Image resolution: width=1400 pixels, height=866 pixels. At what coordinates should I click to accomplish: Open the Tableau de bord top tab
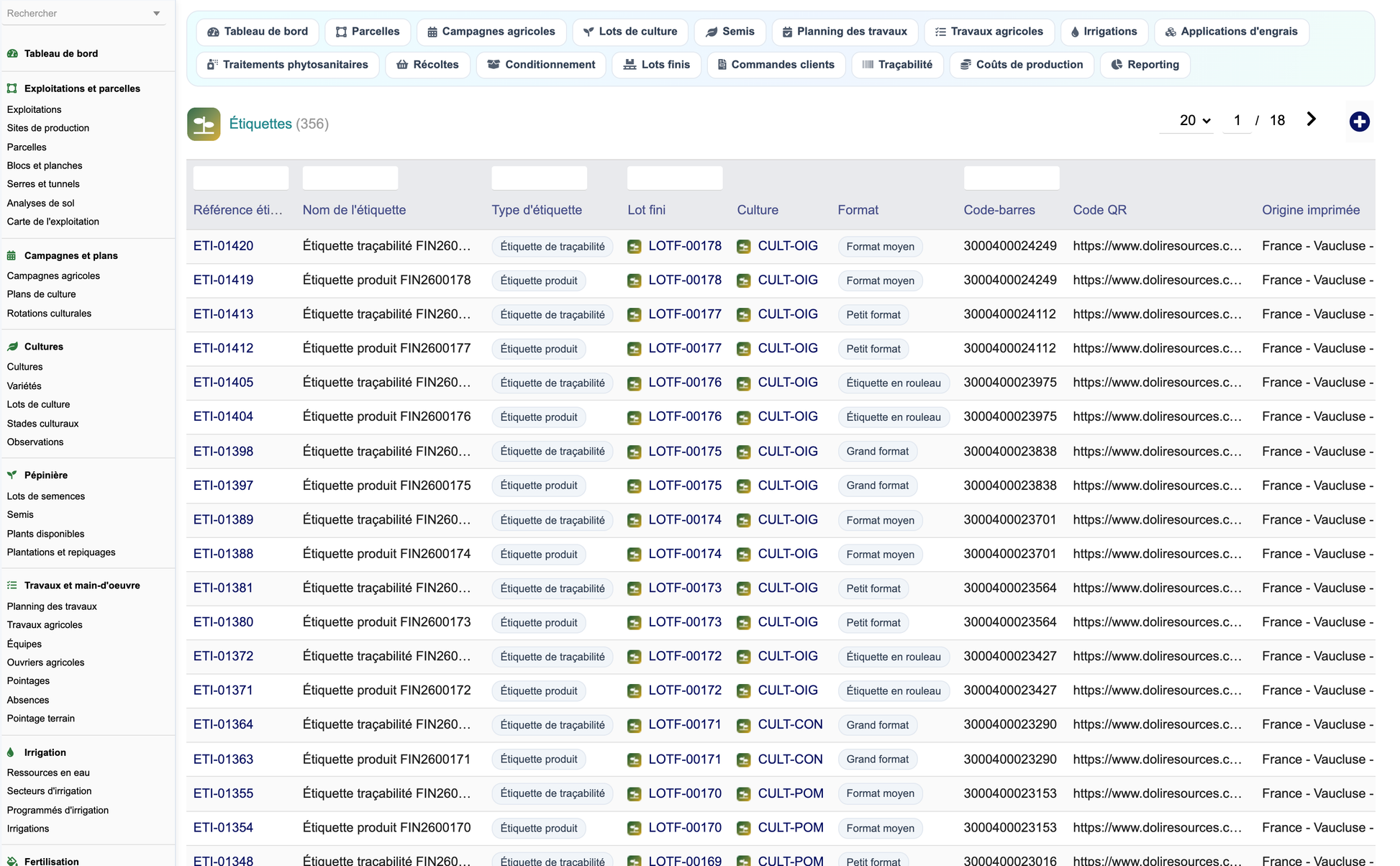(258, 32)
